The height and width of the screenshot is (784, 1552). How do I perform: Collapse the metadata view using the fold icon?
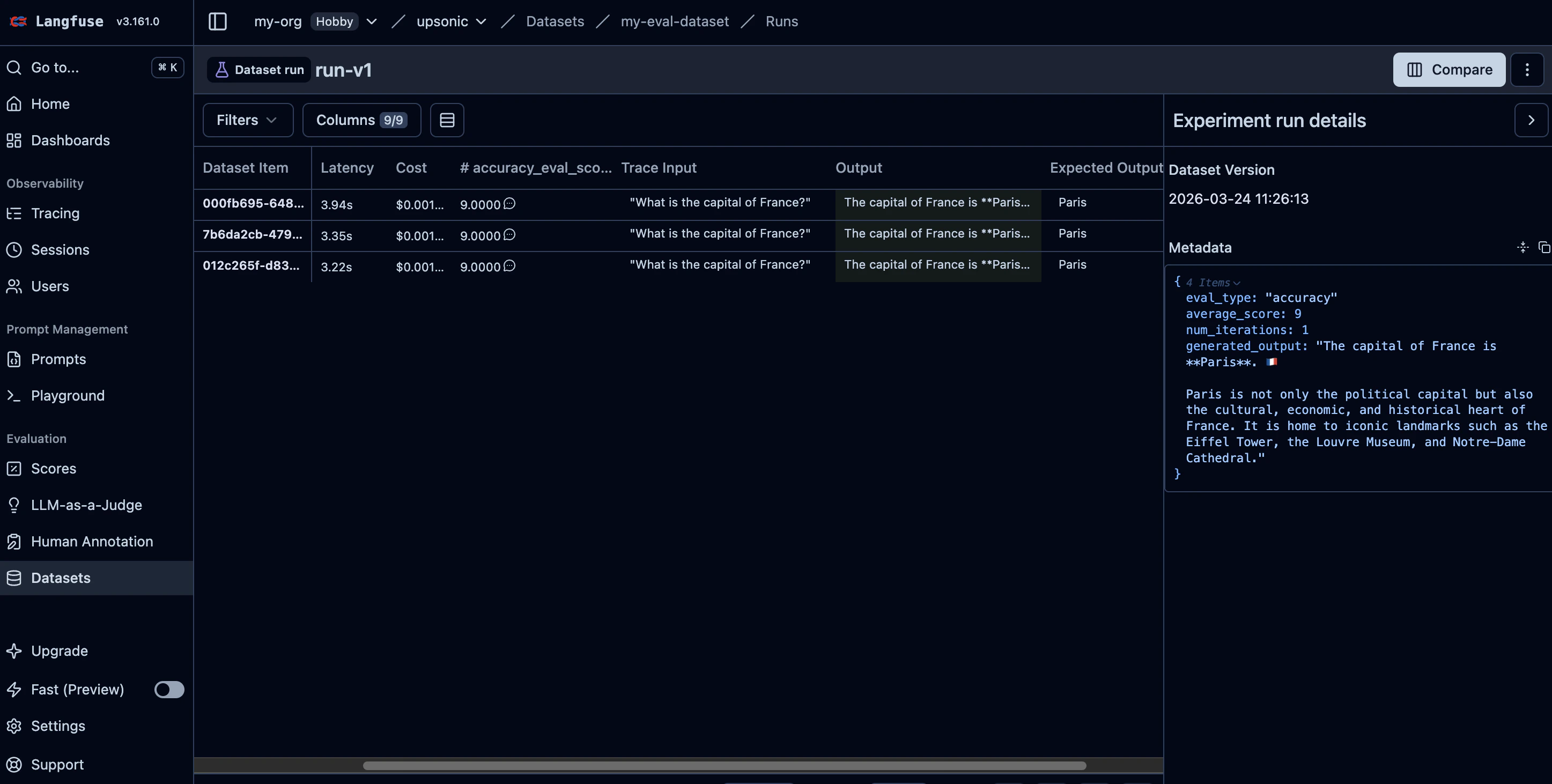tap(1523, 247)
